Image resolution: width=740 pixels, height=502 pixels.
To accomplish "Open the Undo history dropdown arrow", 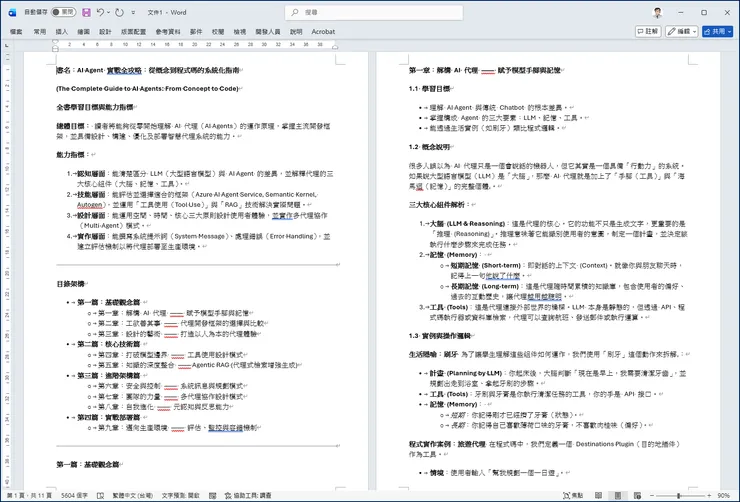I will click(x=109, y=12).
